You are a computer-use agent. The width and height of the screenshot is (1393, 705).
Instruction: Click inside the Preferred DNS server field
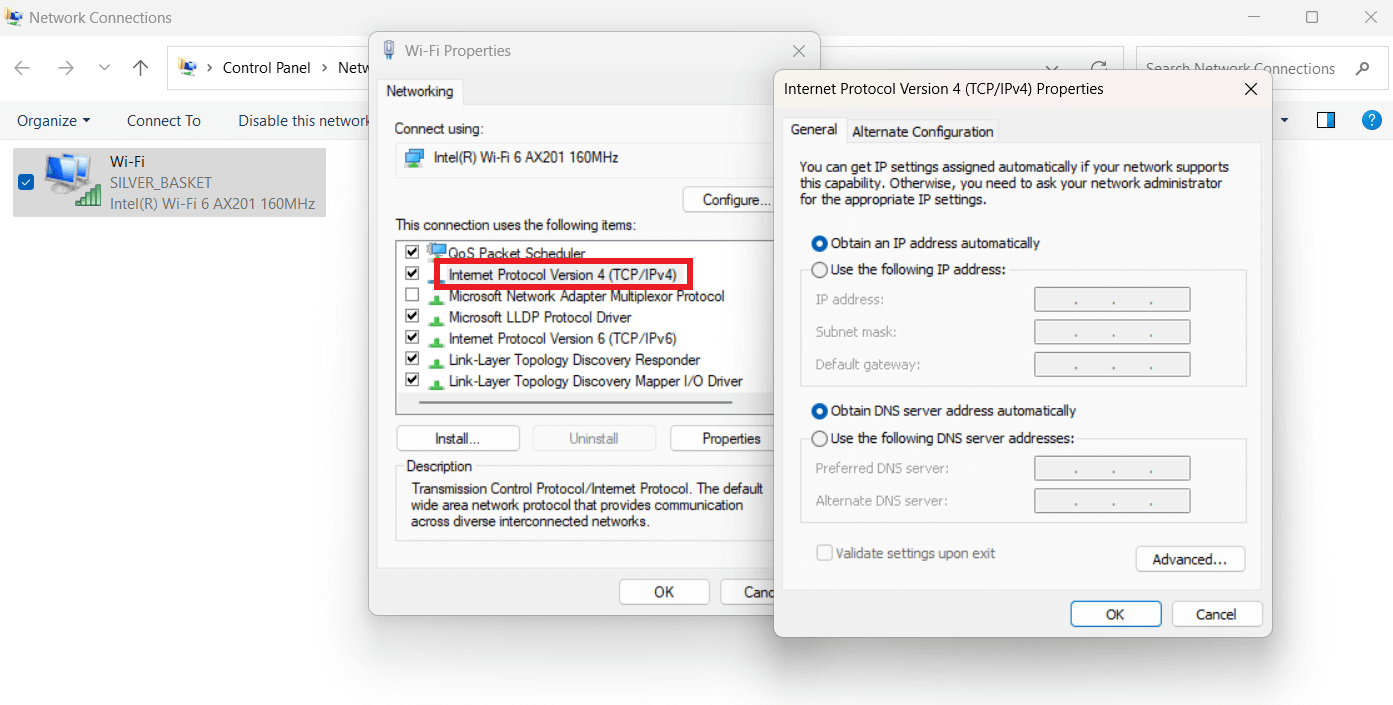1111,467
